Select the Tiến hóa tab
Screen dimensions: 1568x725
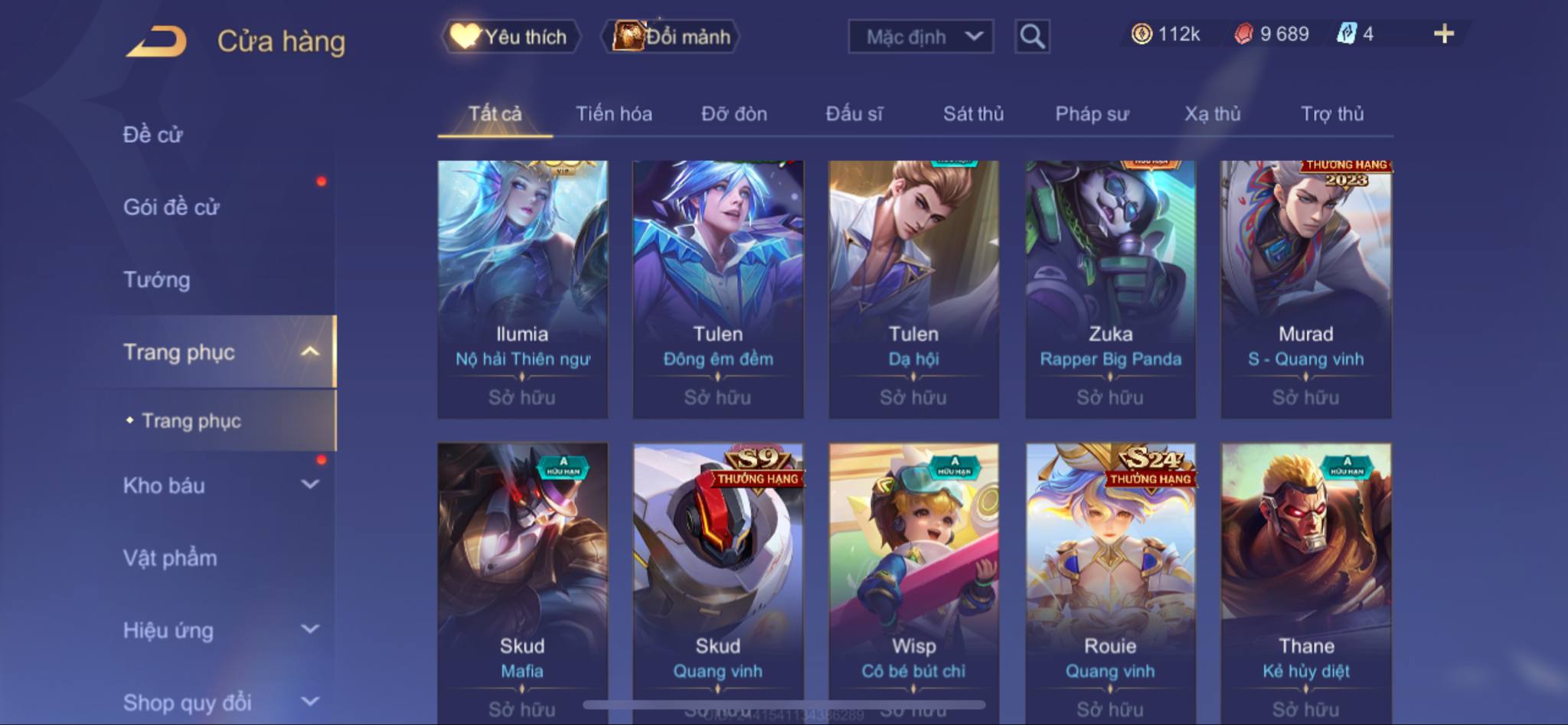coord(614,114)
